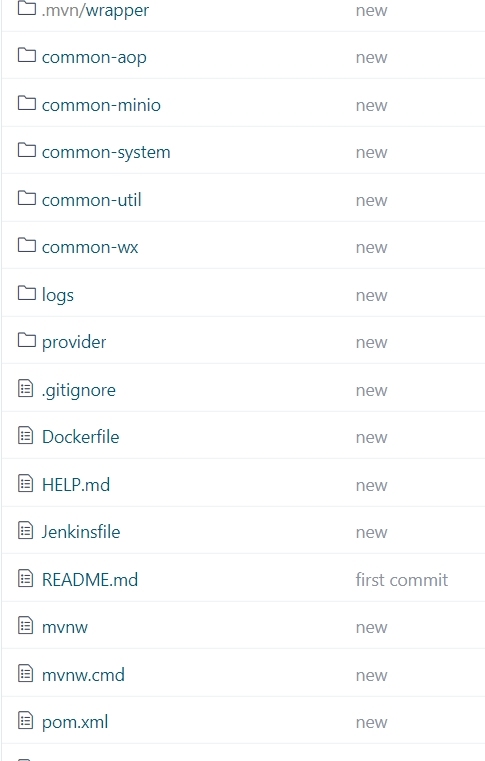This screenshot has height=761, width=485.
Task: Click the folder icon next to common-minio
Action: 27,103
